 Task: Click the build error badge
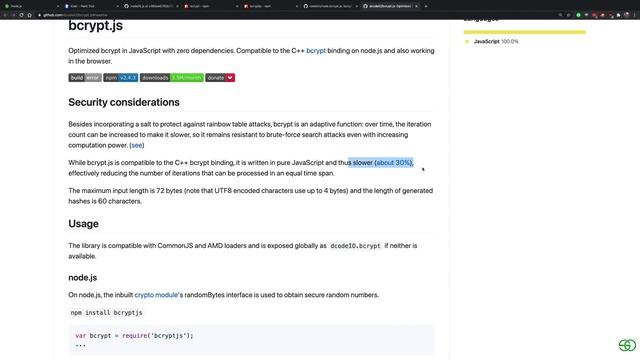click(x=85, y=78)
